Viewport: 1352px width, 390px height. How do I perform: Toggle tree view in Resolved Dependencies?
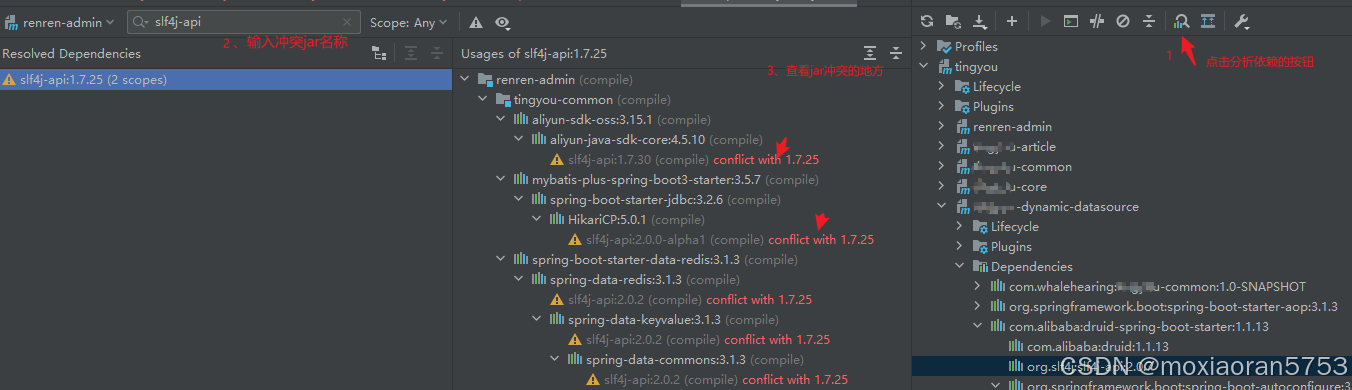379,53
